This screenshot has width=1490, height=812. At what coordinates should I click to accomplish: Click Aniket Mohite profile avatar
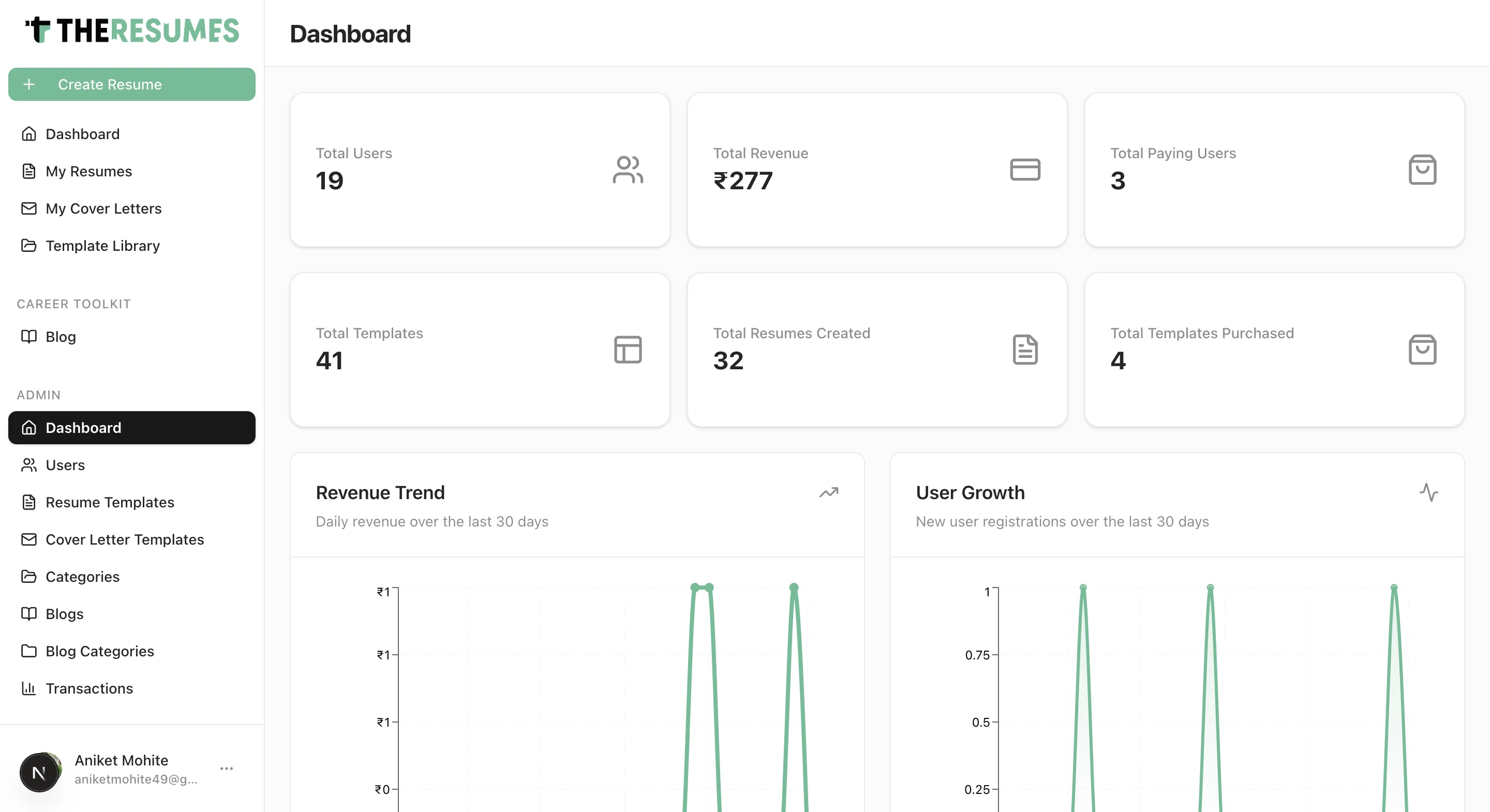click(x=39, y=772)
